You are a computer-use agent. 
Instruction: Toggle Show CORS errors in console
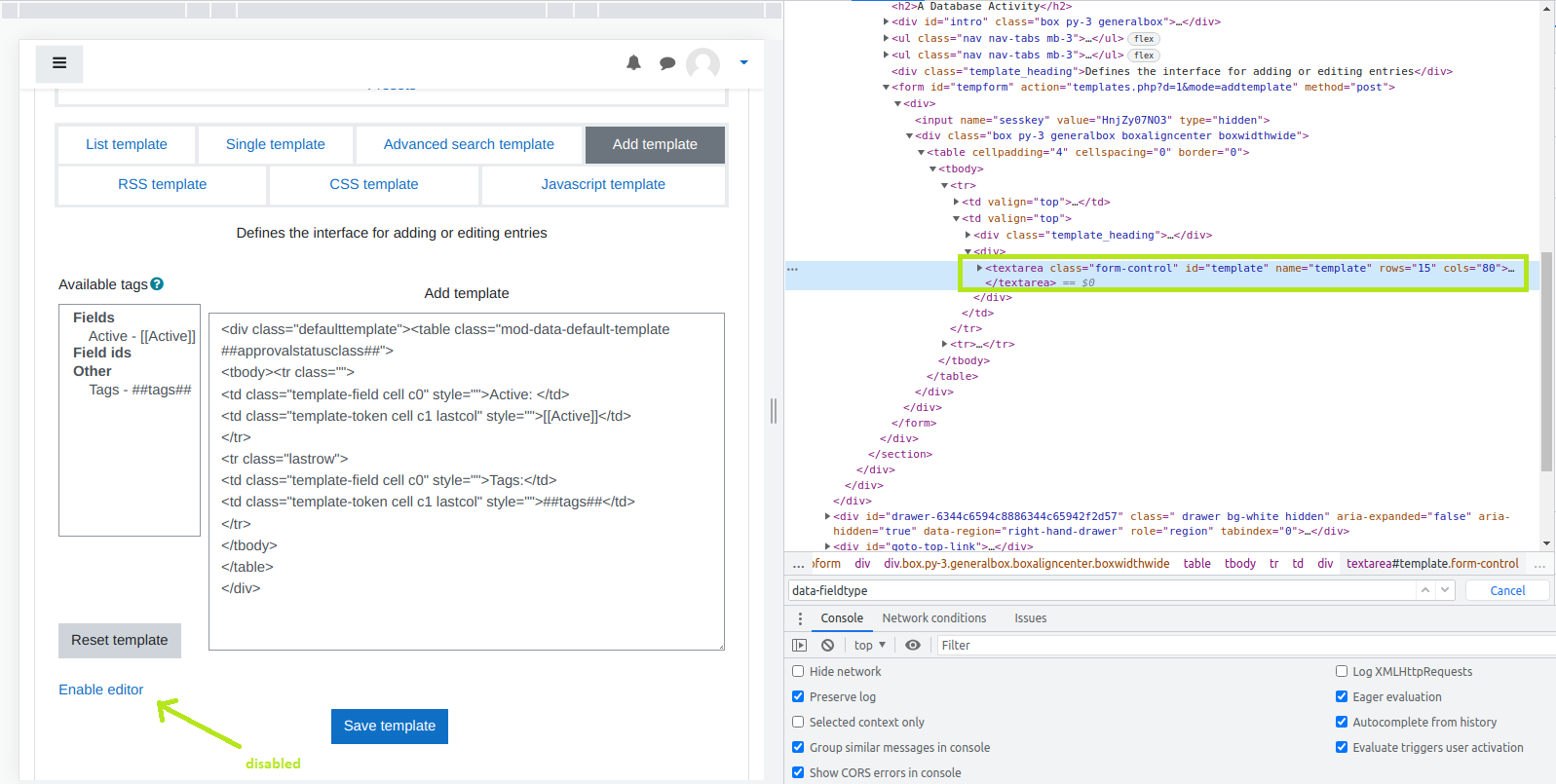[x=798, y=772]
